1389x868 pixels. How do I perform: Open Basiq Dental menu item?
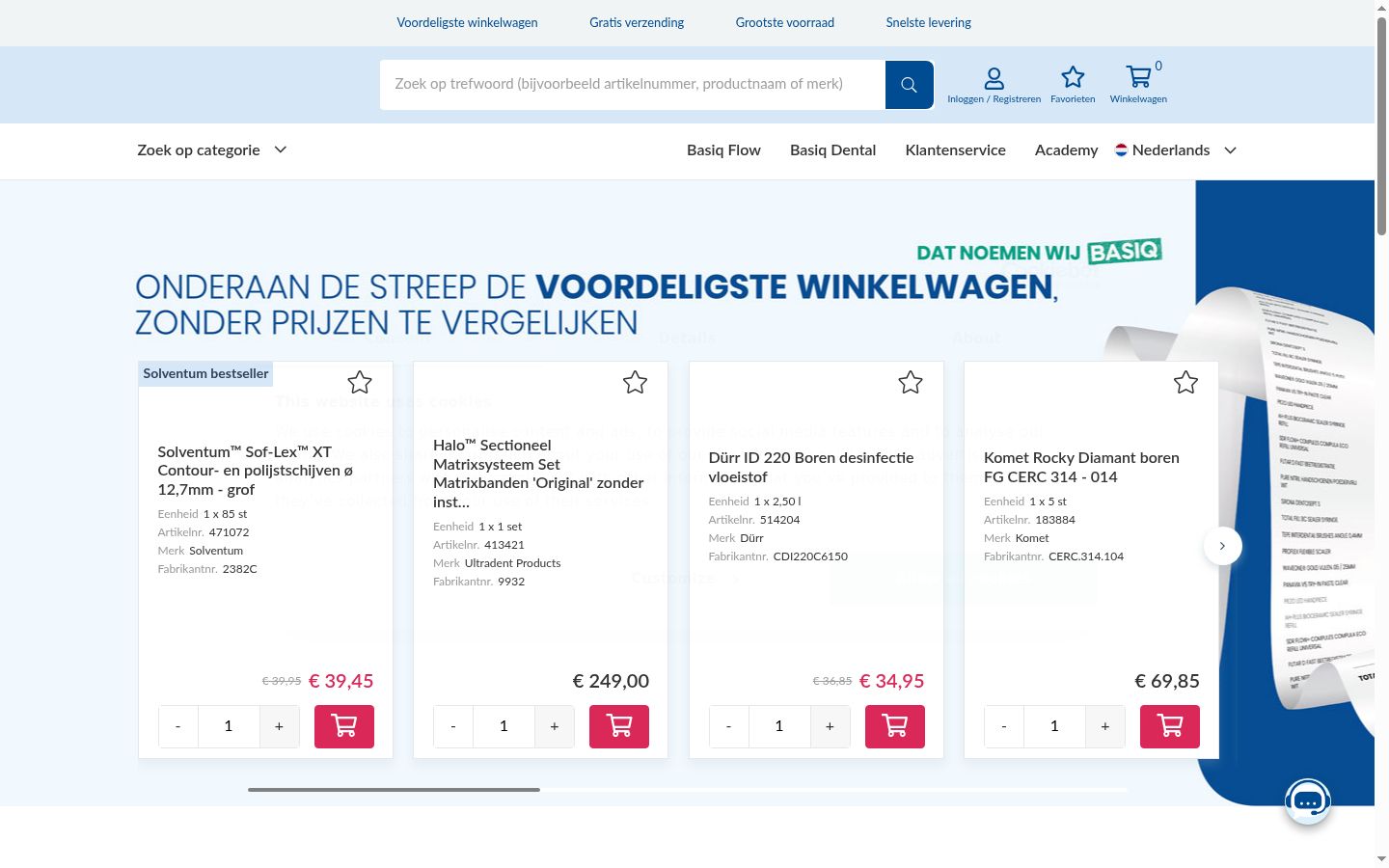click(x=832, y=150)
